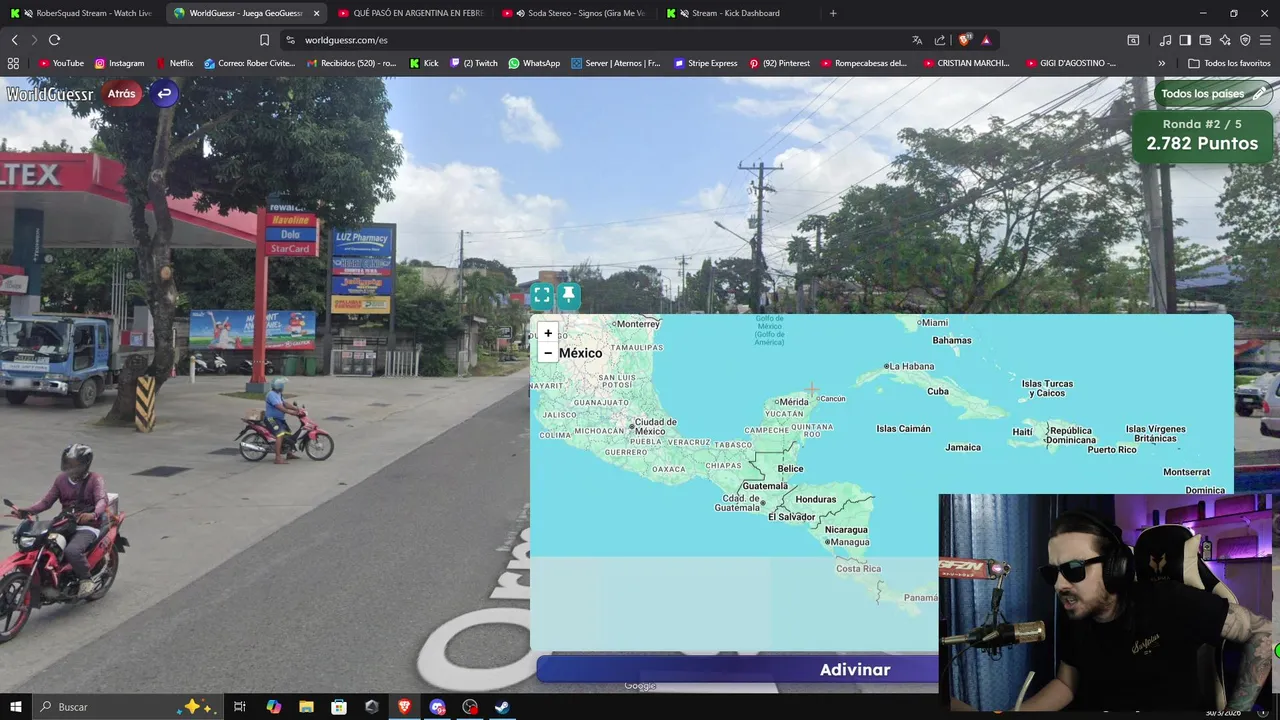Open (92) Pinterest bookmark

click(779, 63)
